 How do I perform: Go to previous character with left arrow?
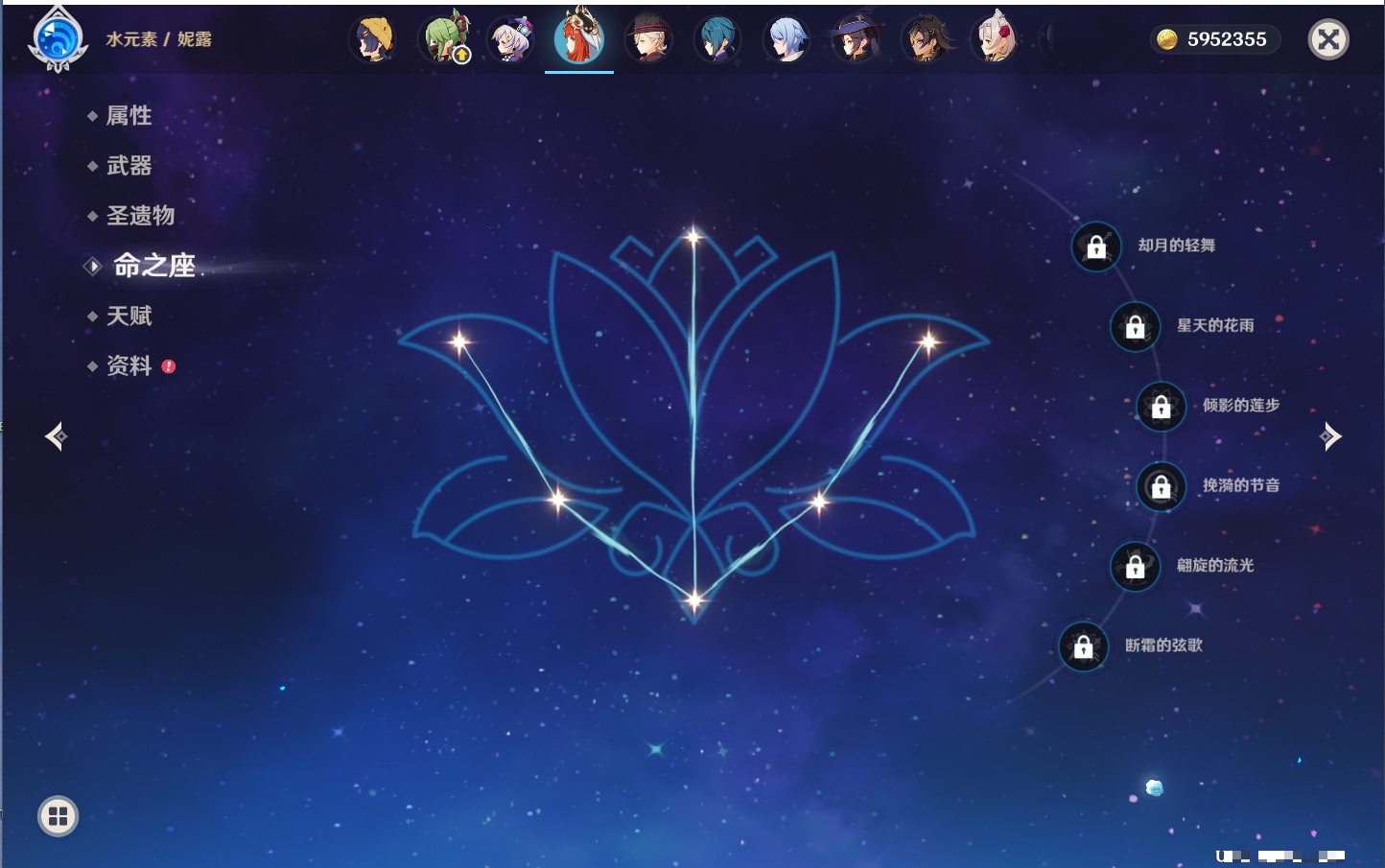point(56,436)
